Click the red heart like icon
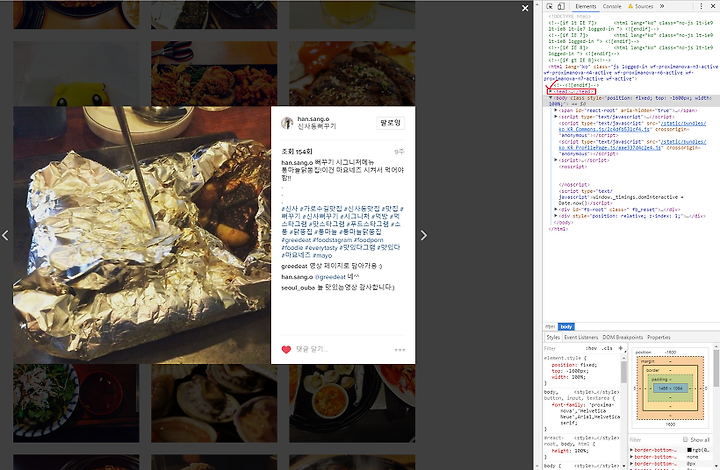This screenshot has width=720, height=470. click(286, 350)
